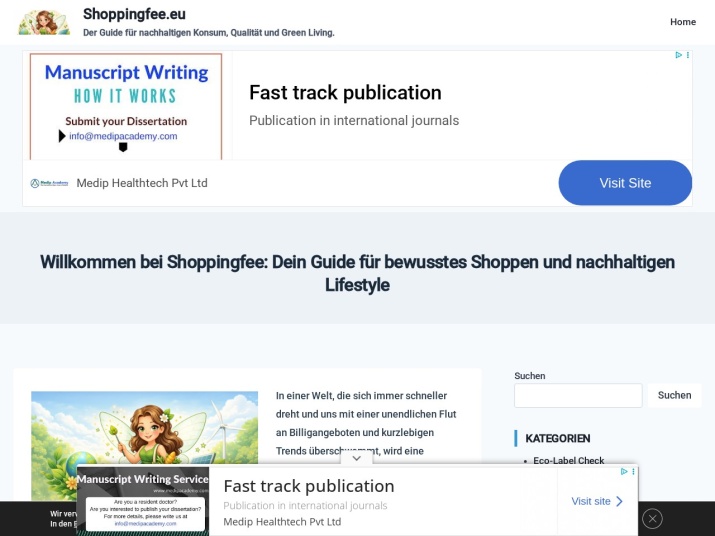Focus the Suchen search input field
Image resolution: width=715 pixels, height=536 pixels.
[578, 395]
